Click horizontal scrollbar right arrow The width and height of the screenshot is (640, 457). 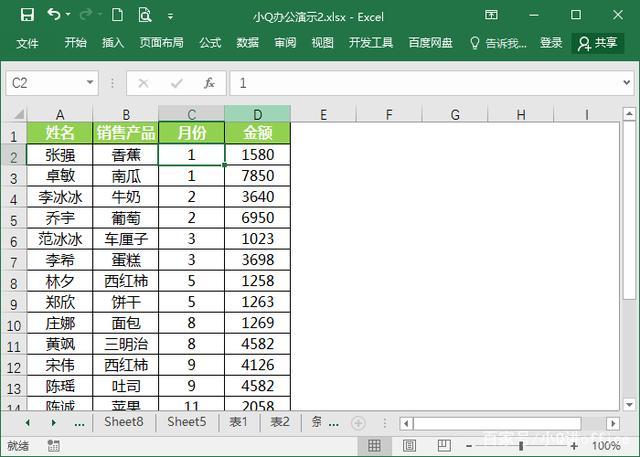point(613,424)
